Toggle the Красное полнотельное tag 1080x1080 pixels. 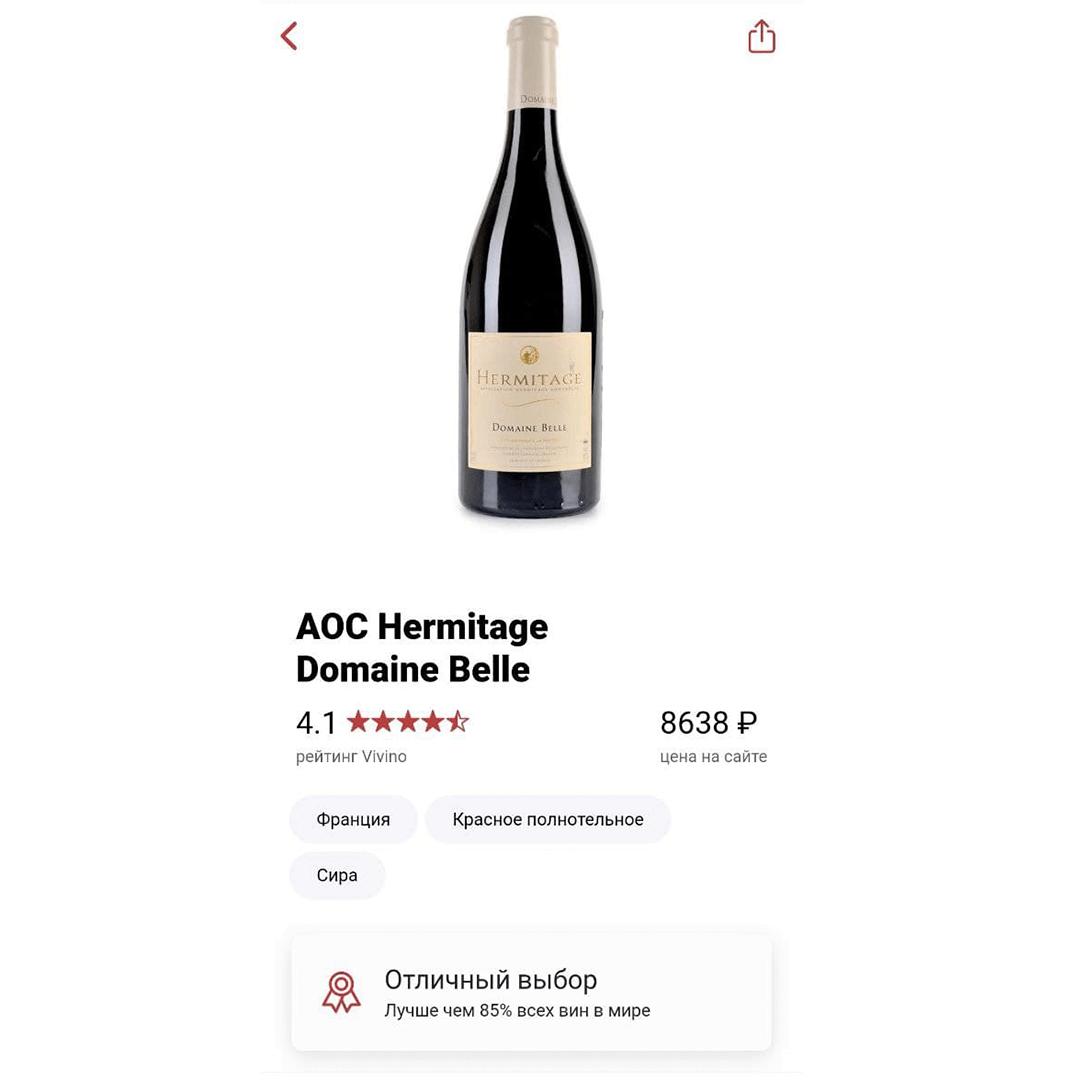(x=547, y=818)
